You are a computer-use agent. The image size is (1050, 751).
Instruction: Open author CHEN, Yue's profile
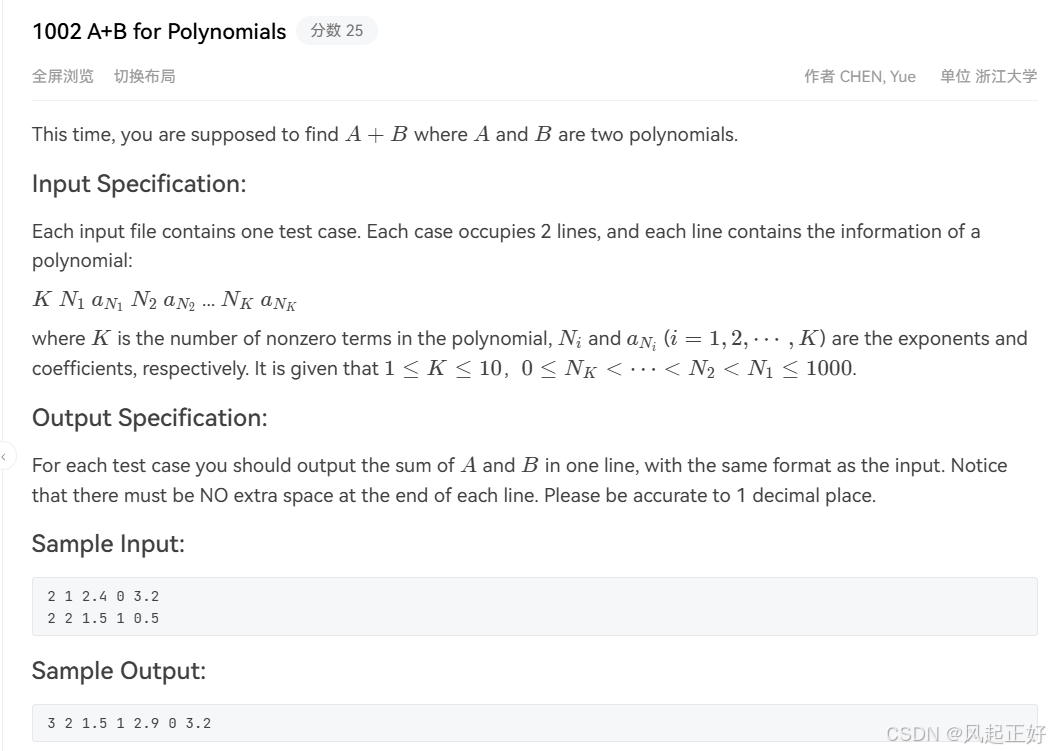878,76
